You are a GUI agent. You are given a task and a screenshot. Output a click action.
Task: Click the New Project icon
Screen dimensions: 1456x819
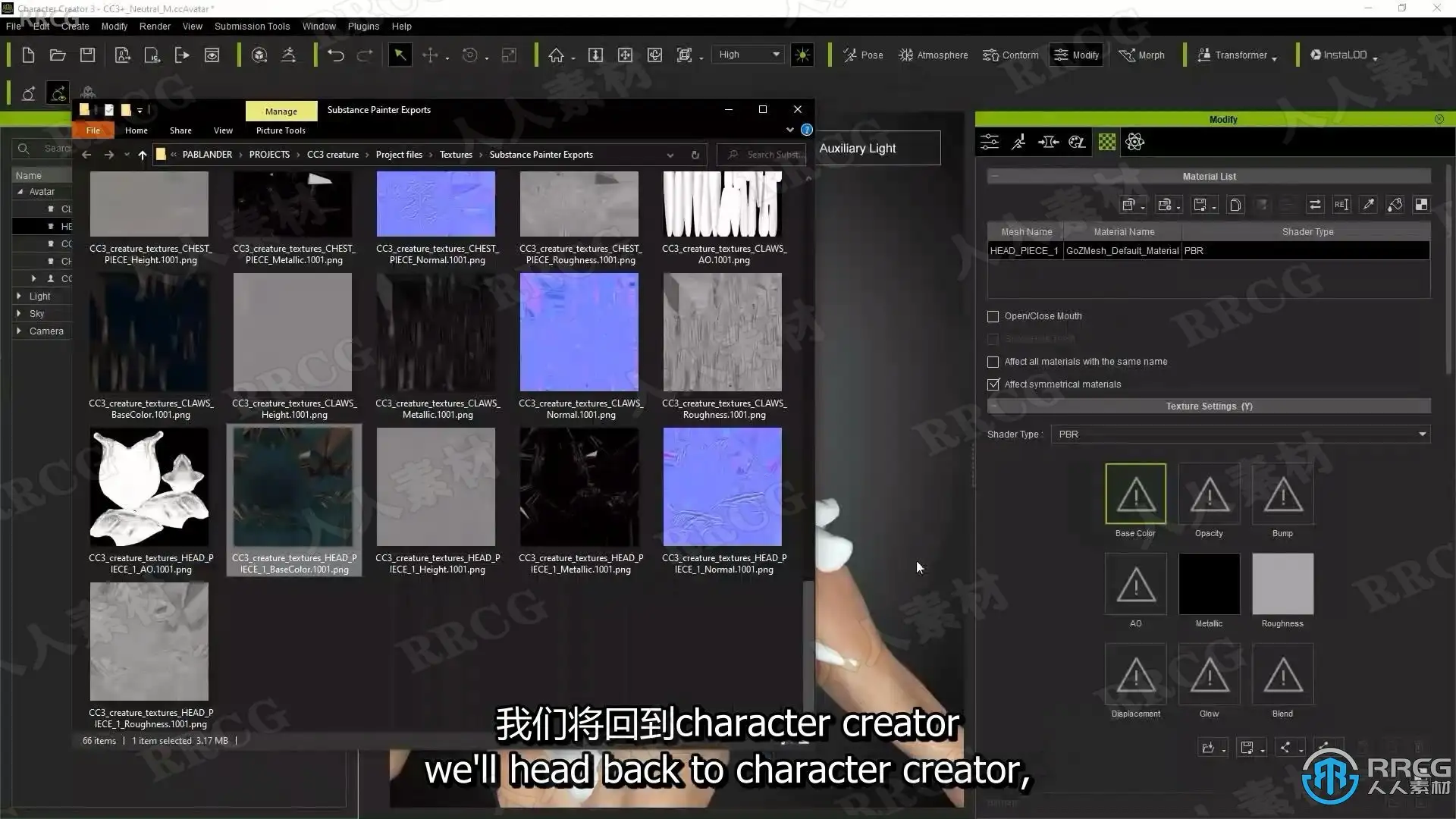pos(28,55)
